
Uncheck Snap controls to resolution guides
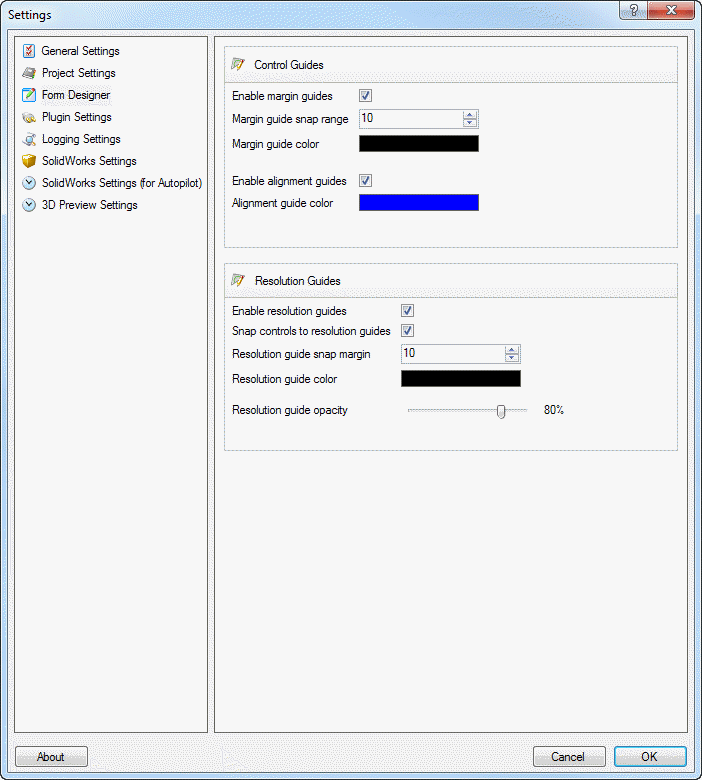point(408,331)
